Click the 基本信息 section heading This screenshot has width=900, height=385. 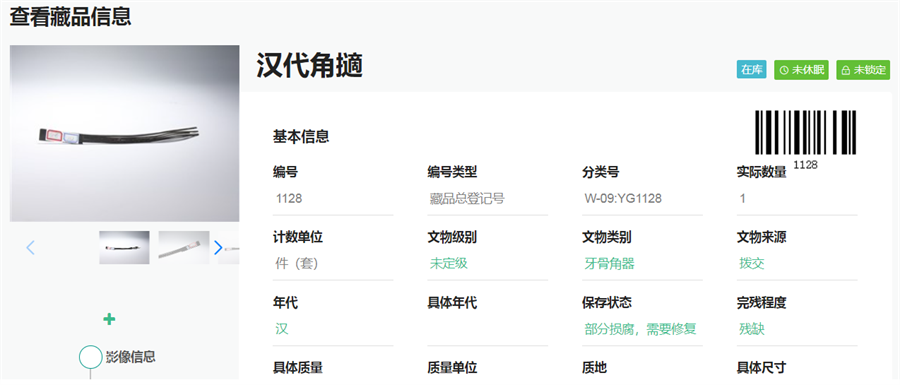(301, 137)
